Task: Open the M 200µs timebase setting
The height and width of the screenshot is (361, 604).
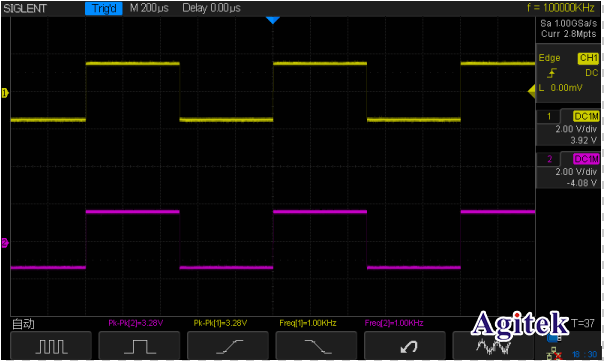Action: [x=149, y=8]
